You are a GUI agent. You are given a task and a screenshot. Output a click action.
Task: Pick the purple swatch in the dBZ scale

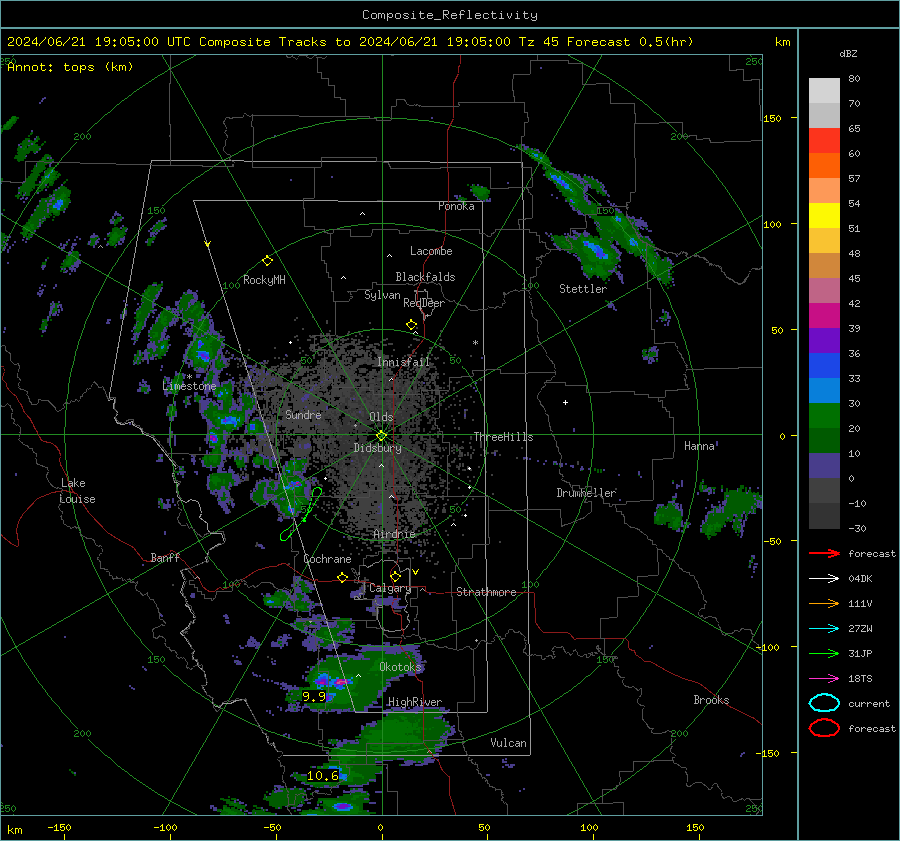click(824, 340)
